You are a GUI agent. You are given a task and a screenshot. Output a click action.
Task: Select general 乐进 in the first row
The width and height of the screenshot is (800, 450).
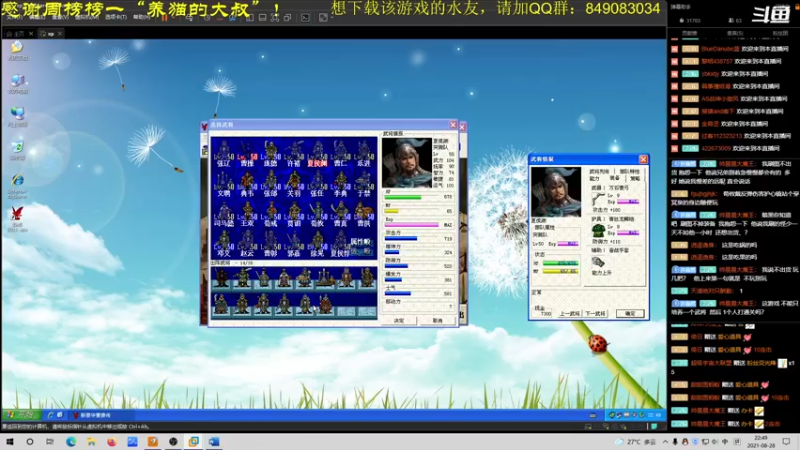(x=364, y=153)
